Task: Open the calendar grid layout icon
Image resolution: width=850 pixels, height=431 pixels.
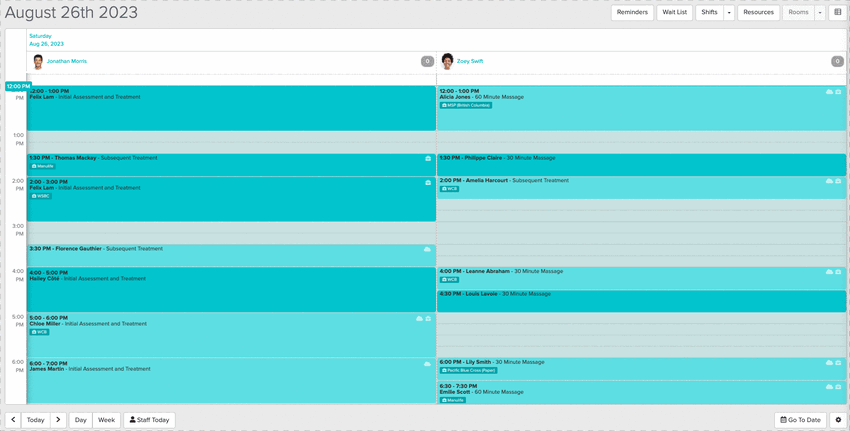Action: tap(838, 13)
